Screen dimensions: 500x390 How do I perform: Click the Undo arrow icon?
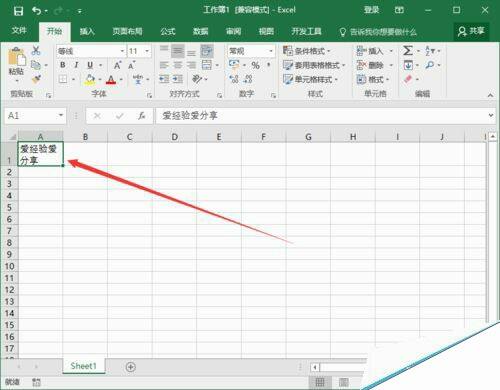coord(37,11)
